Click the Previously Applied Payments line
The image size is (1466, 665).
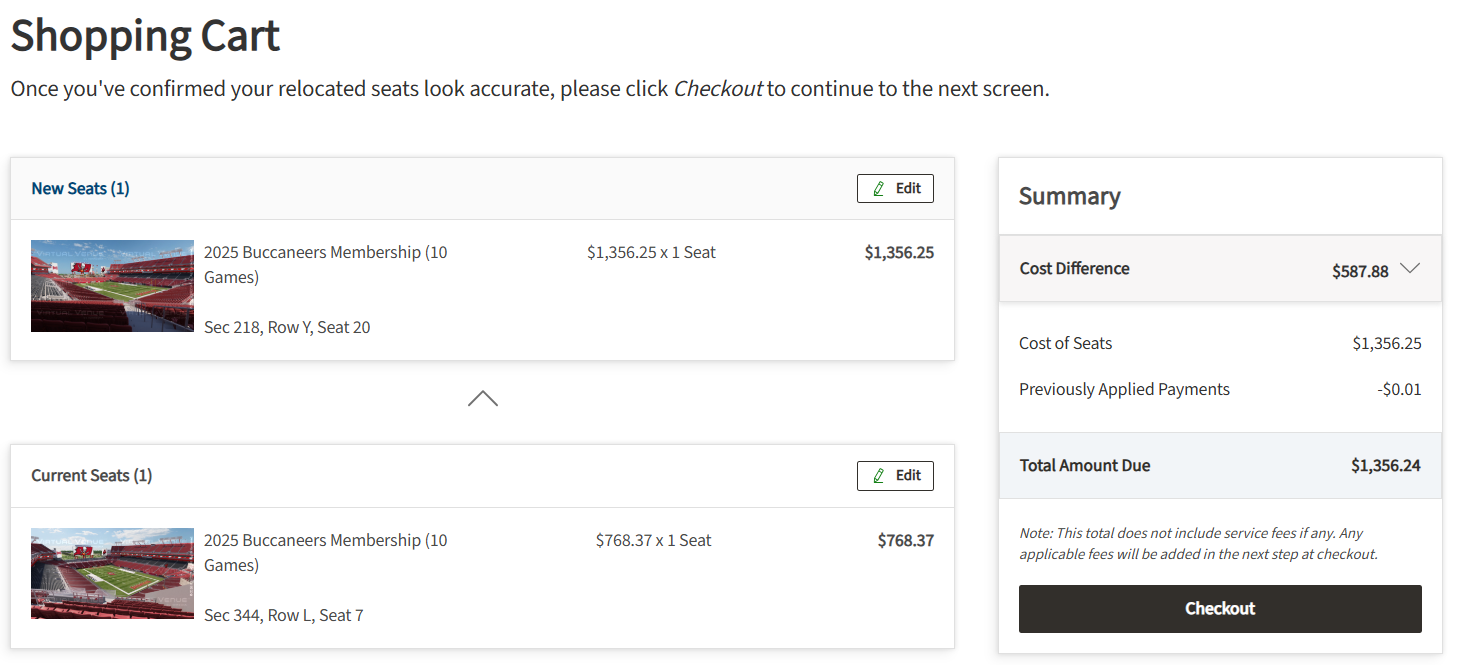(x=1124, y=390)
